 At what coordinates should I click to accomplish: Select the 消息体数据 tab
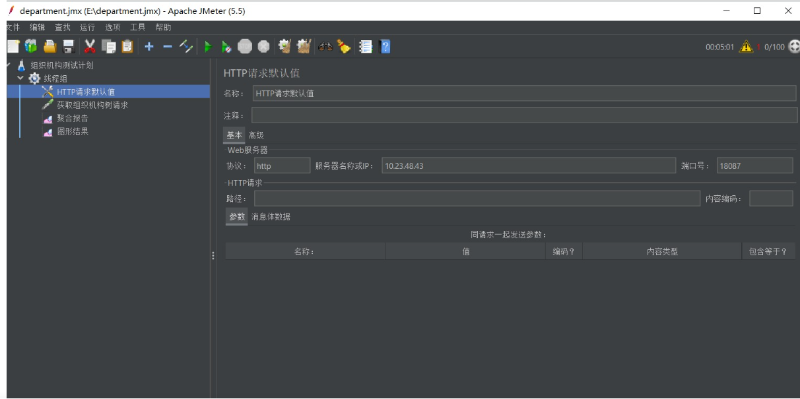point(271,217)
